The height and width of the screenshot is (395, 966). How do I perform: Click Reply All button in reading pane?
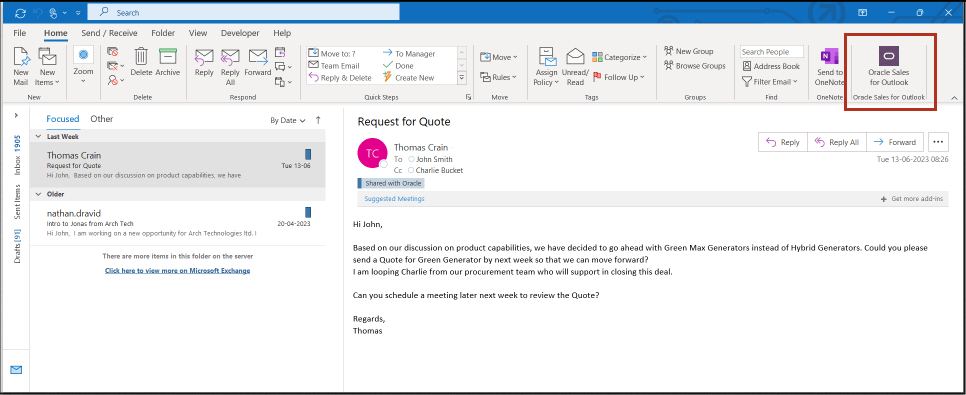[837, 142]
